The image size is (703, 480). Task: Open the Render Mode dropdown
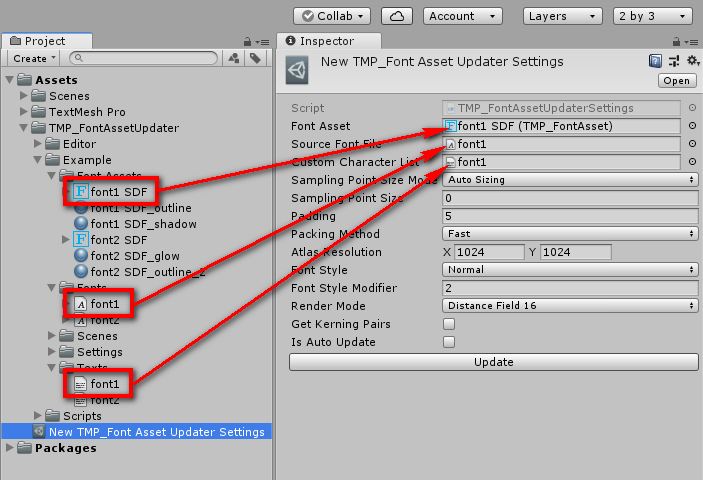[570, 306]
